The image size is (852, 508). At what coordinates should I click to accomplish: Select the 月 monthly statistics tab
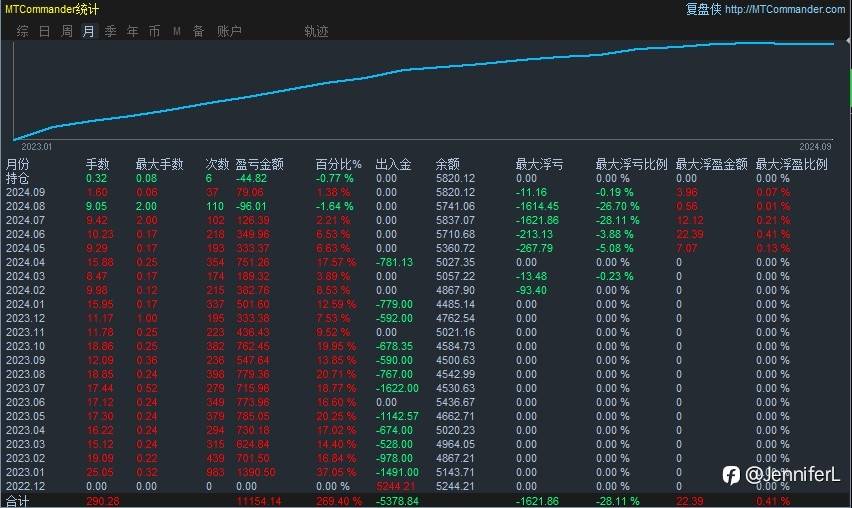(x=89, y=32)
